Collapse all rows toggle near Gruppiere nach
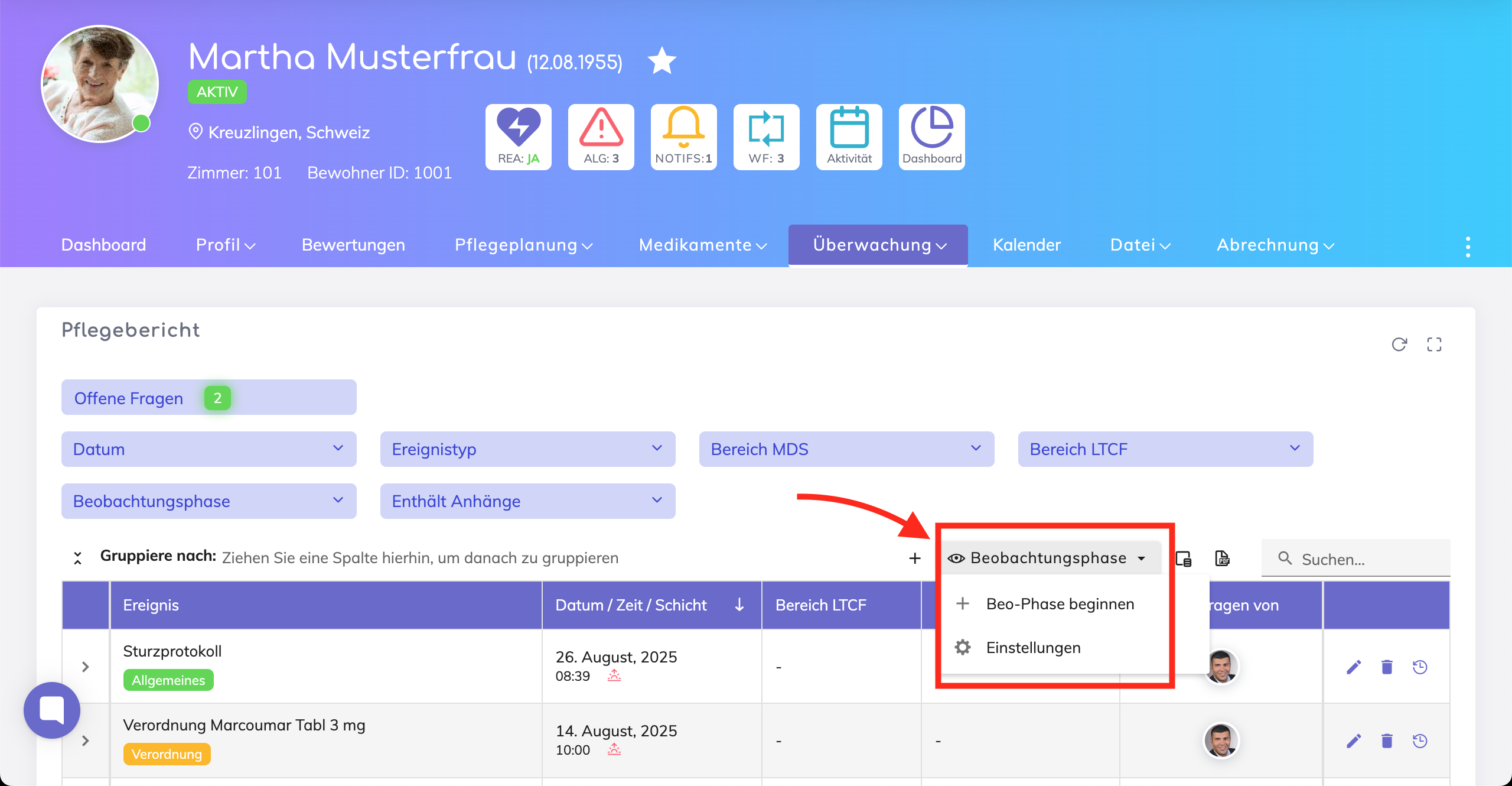1512x786 pixels. point(77,558)
